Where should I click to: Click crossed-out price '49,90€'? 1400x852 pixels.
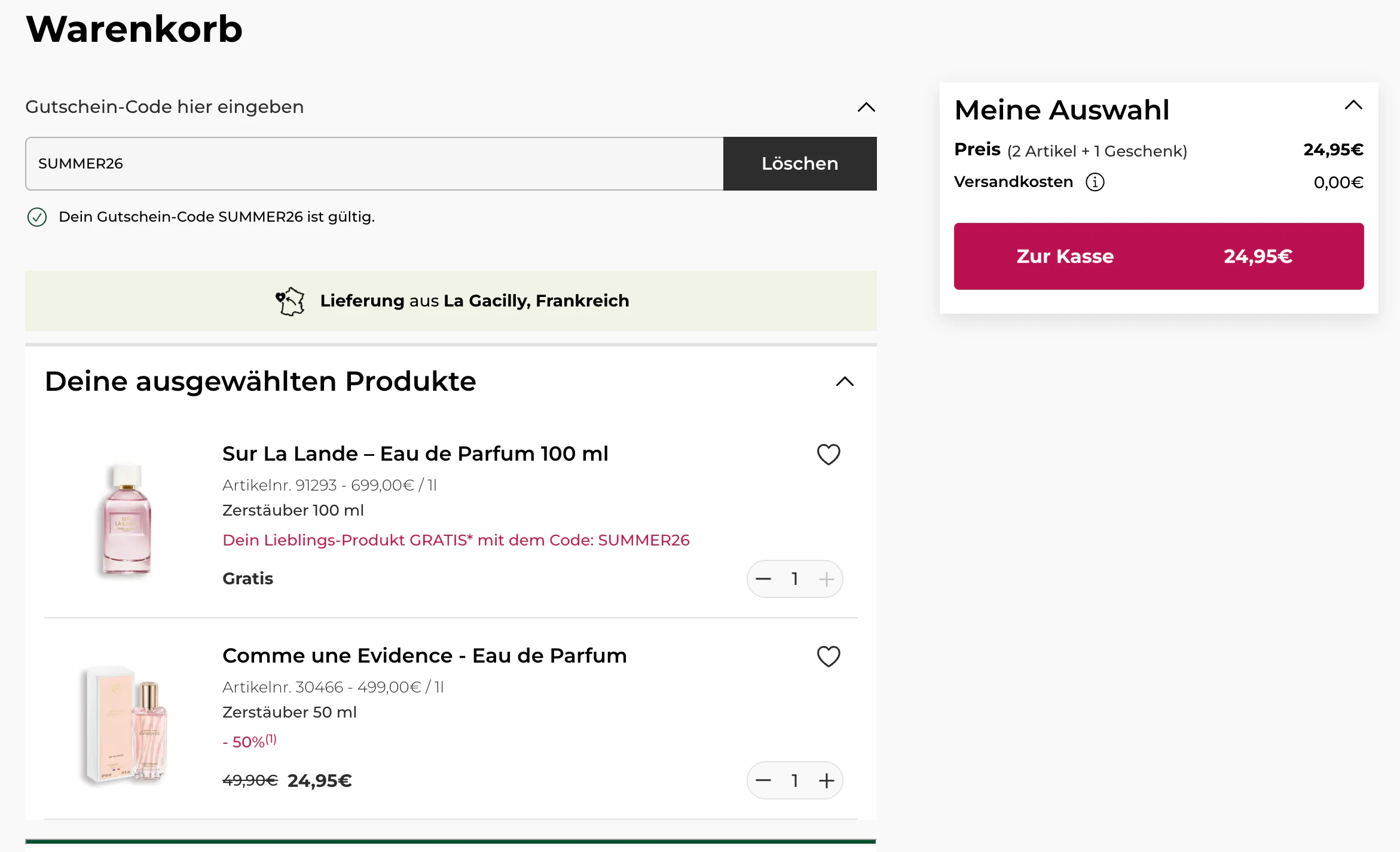250,781
